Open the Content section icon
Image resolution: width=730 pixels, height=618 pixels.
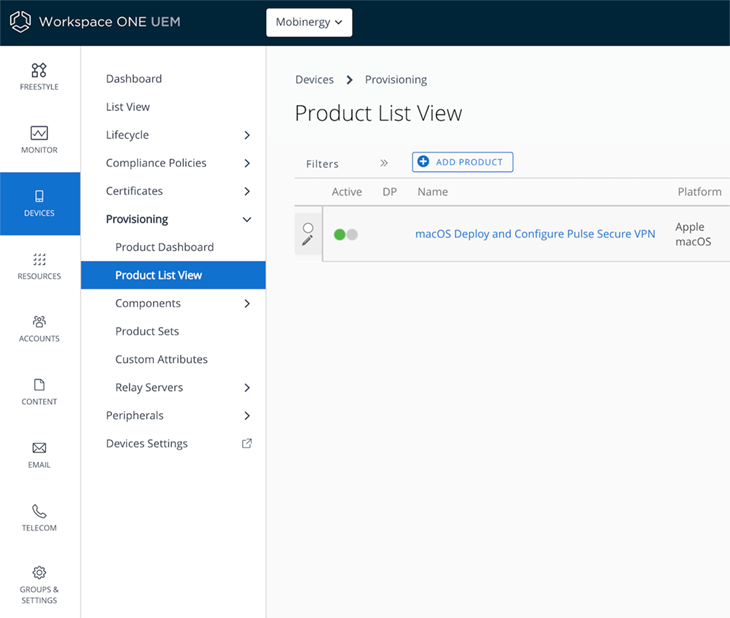pyautogui.click(x=39, y=385)
